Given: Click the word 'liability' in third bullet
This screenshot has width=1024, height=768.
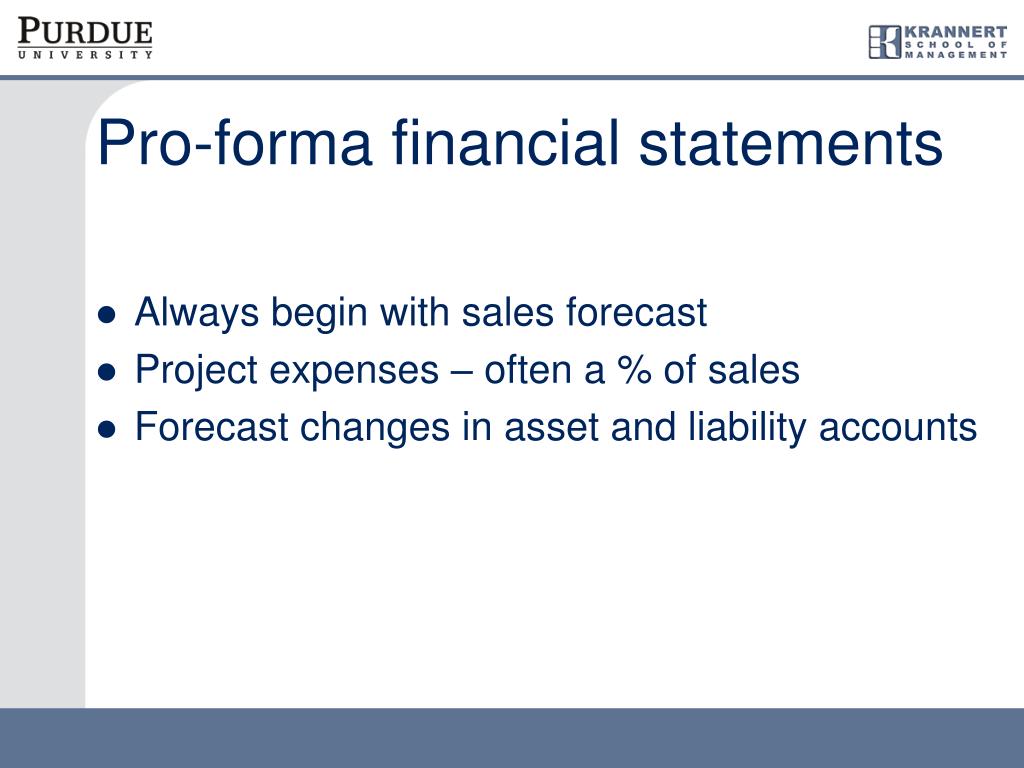Looking at the screenshot, I should pos(748,428).
